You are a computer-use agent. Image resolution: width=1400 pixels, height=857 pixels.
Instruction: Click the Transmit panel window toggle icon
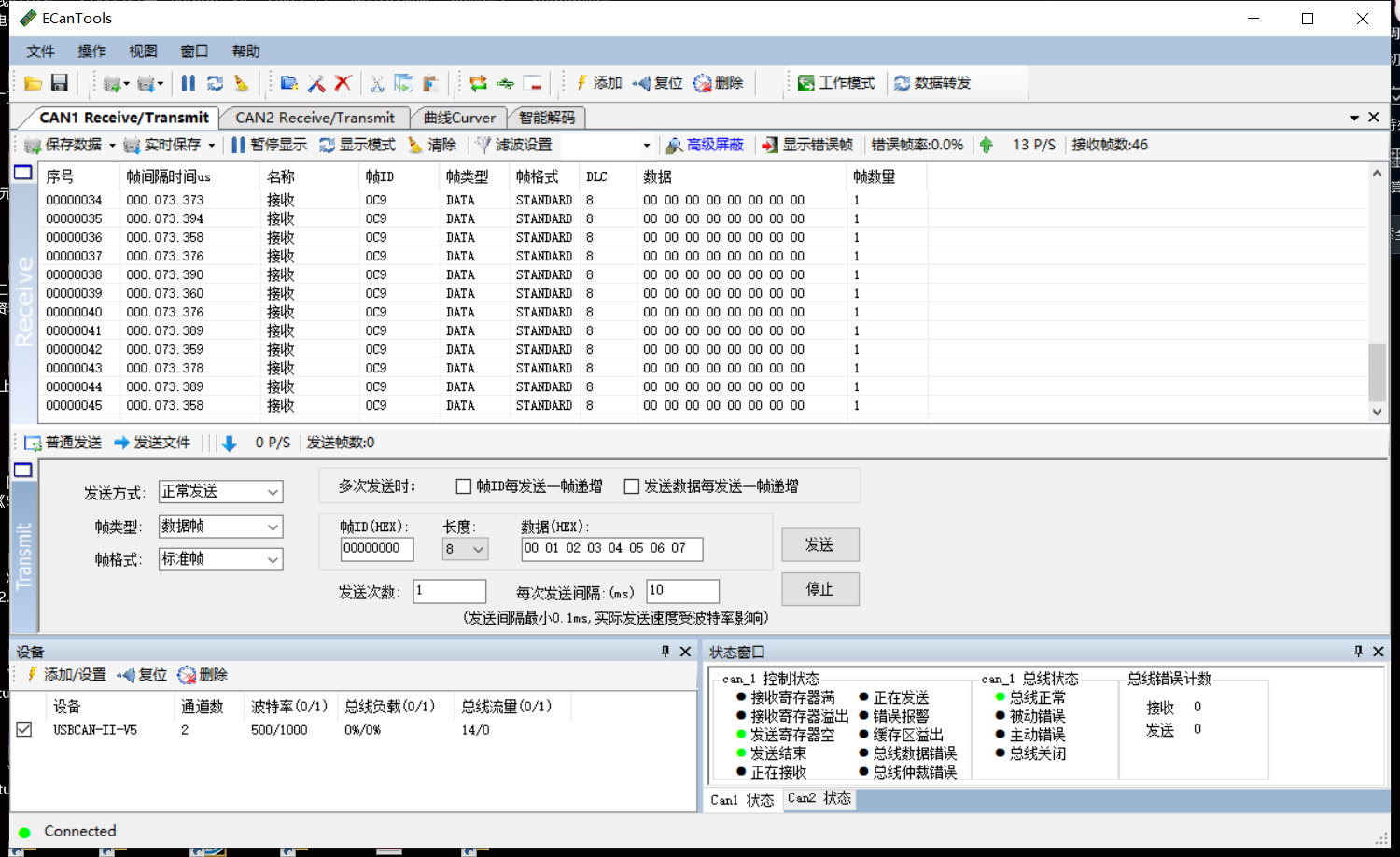[x=23, y=471]
